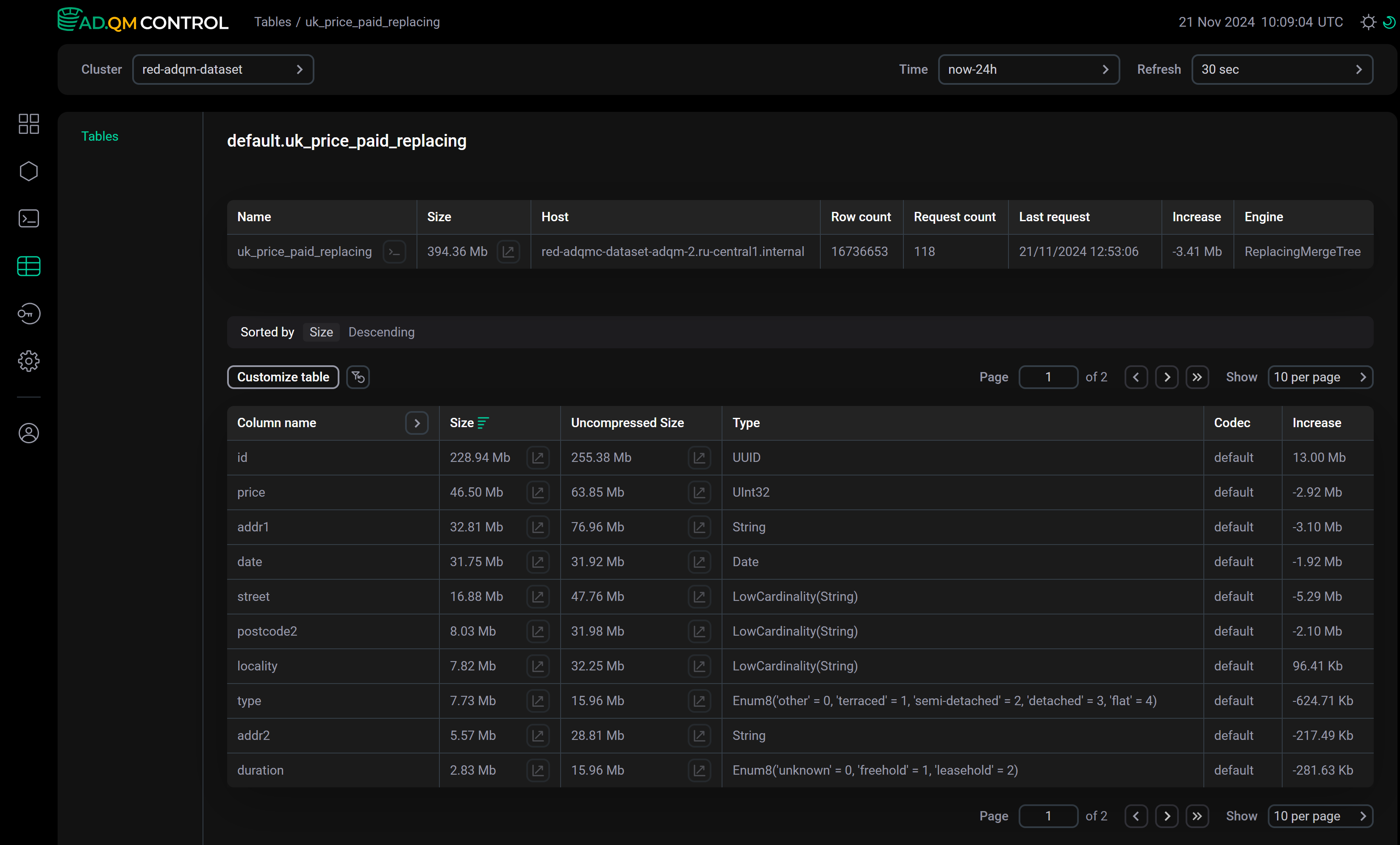Image resolution: width=1400 pixels, height=845 pixels.
Task: Click Tables breadcrumb in header
Action: tap(272, 22)
